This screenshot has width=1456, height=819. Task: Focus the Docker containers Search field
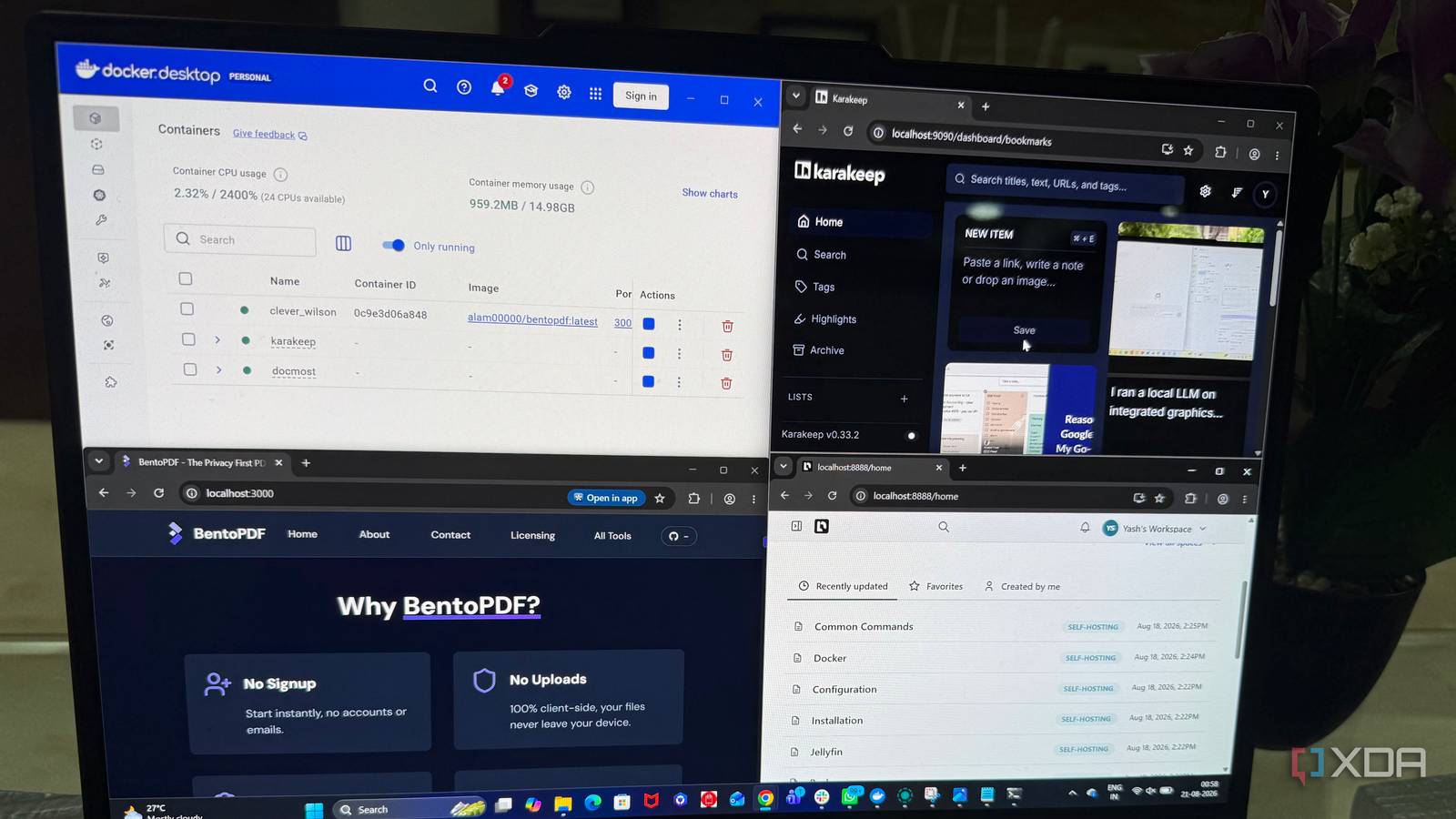(x=240, y=239)
